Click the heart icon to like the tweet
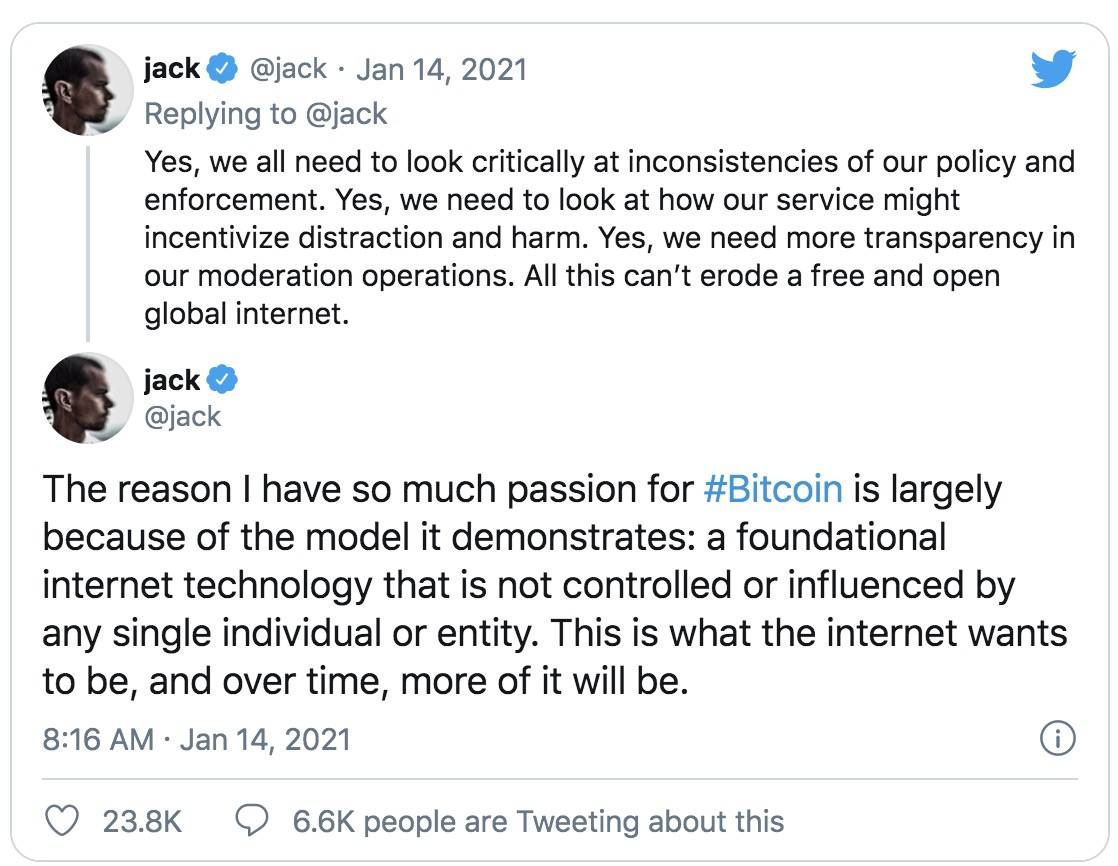Image resolution: width=1118 pixels, height=866 pixels. pyautogui.click(x=64, y=821)
